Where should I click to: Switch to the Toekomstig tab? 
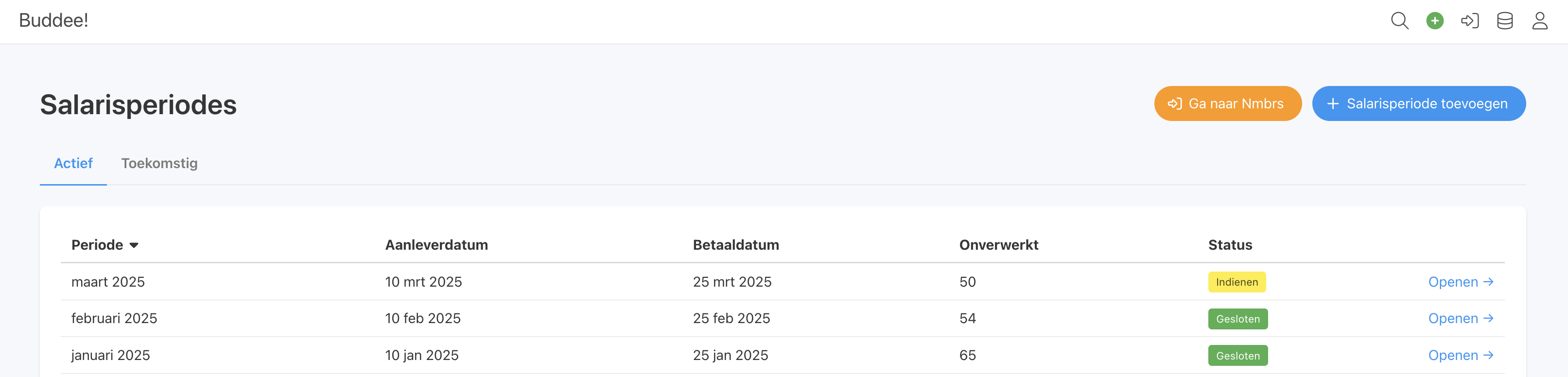point(159,164)
